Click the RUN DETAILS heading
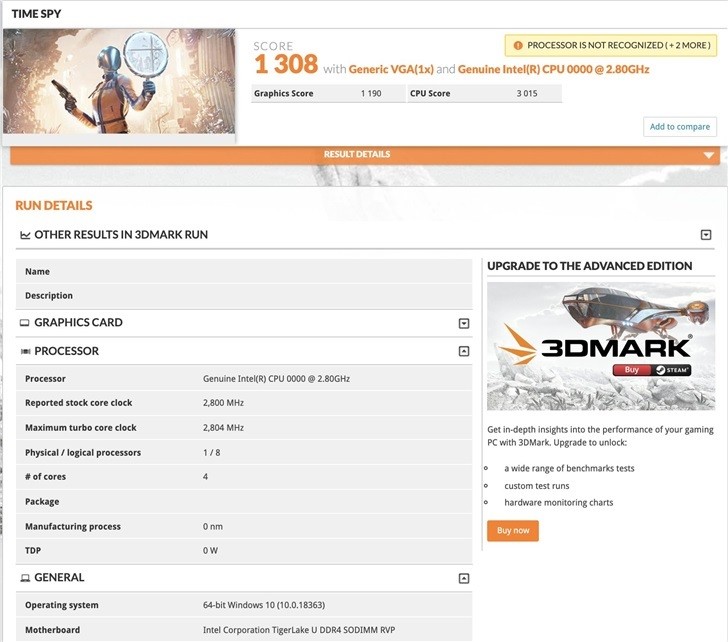Image resolution: width=728 pixels, height=642 pixels. 54,205
